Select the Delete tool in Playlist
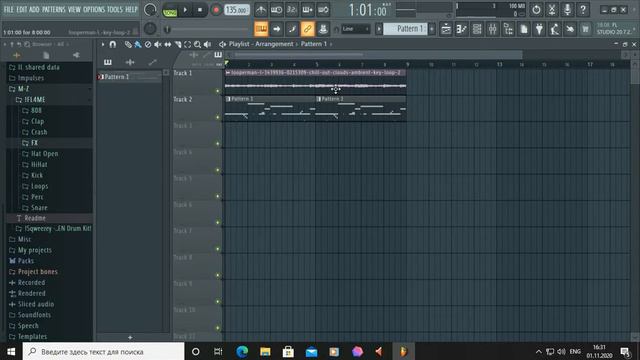This screenshot has height=360, width=640. pyautogui.click(x=148, y=44)
